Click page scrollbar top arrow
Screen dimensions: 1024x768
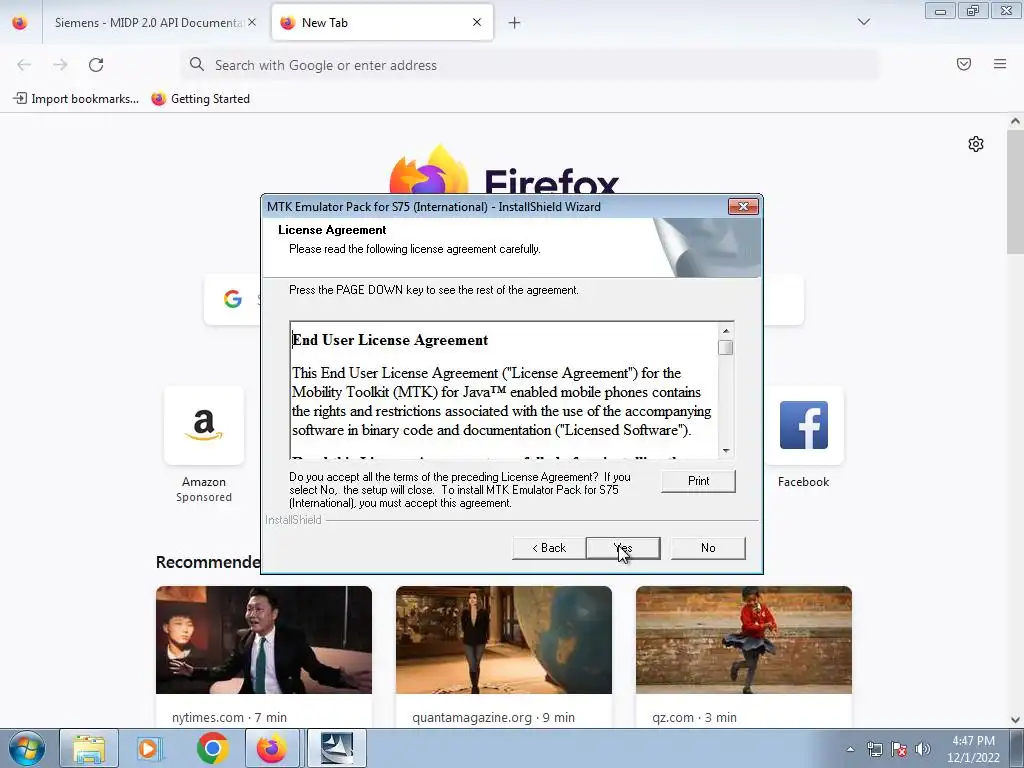(x=1015, y=121)
